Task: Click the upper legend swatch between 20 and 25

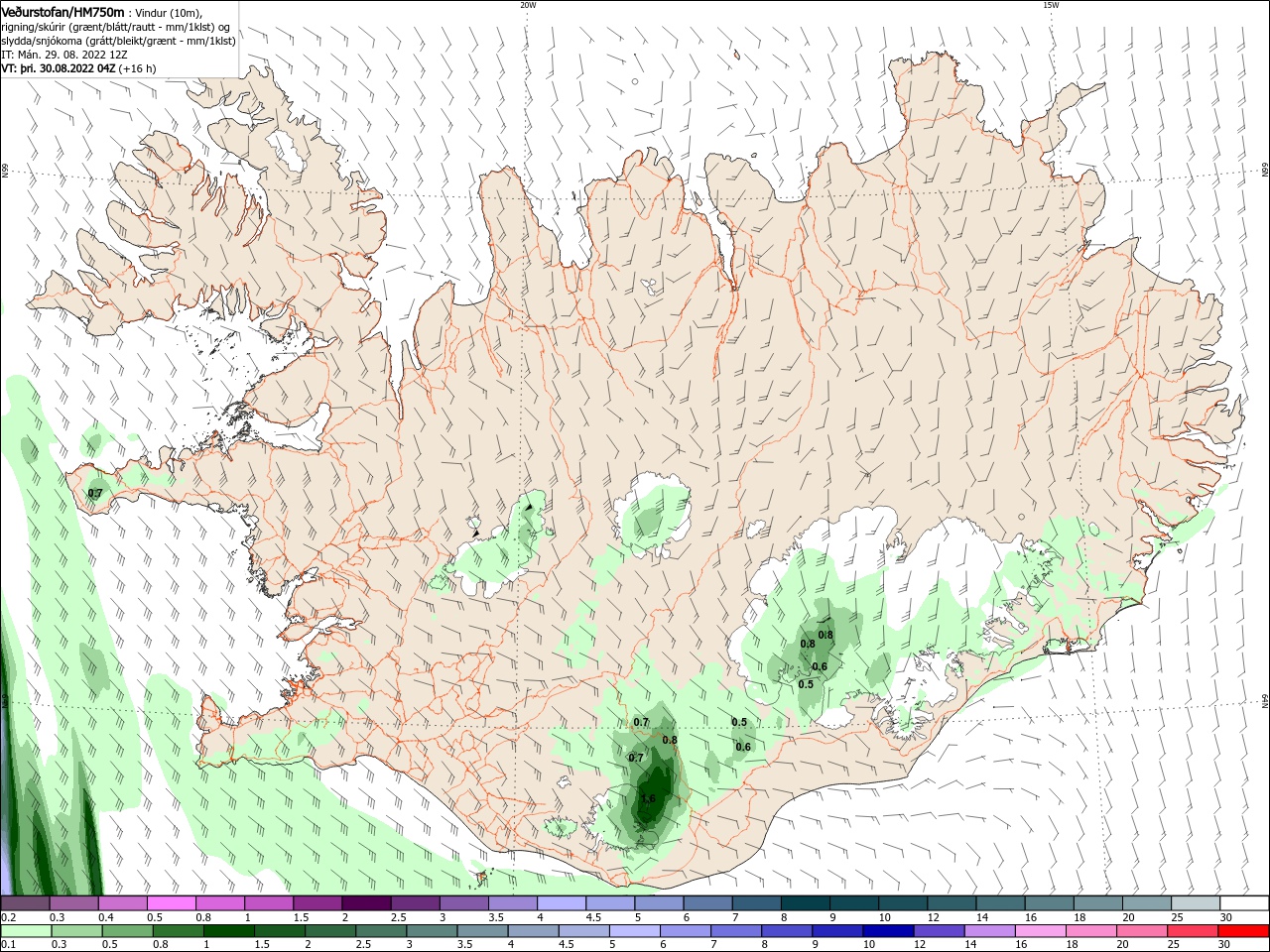Action: [1146, 903]
